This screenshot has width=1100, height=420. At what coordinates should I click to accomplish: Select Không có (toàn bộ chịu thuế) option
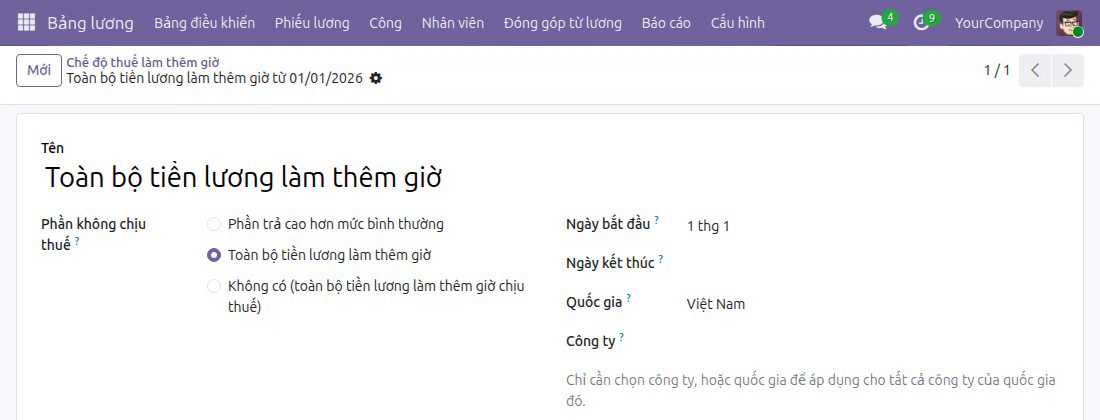coord(213,287)
